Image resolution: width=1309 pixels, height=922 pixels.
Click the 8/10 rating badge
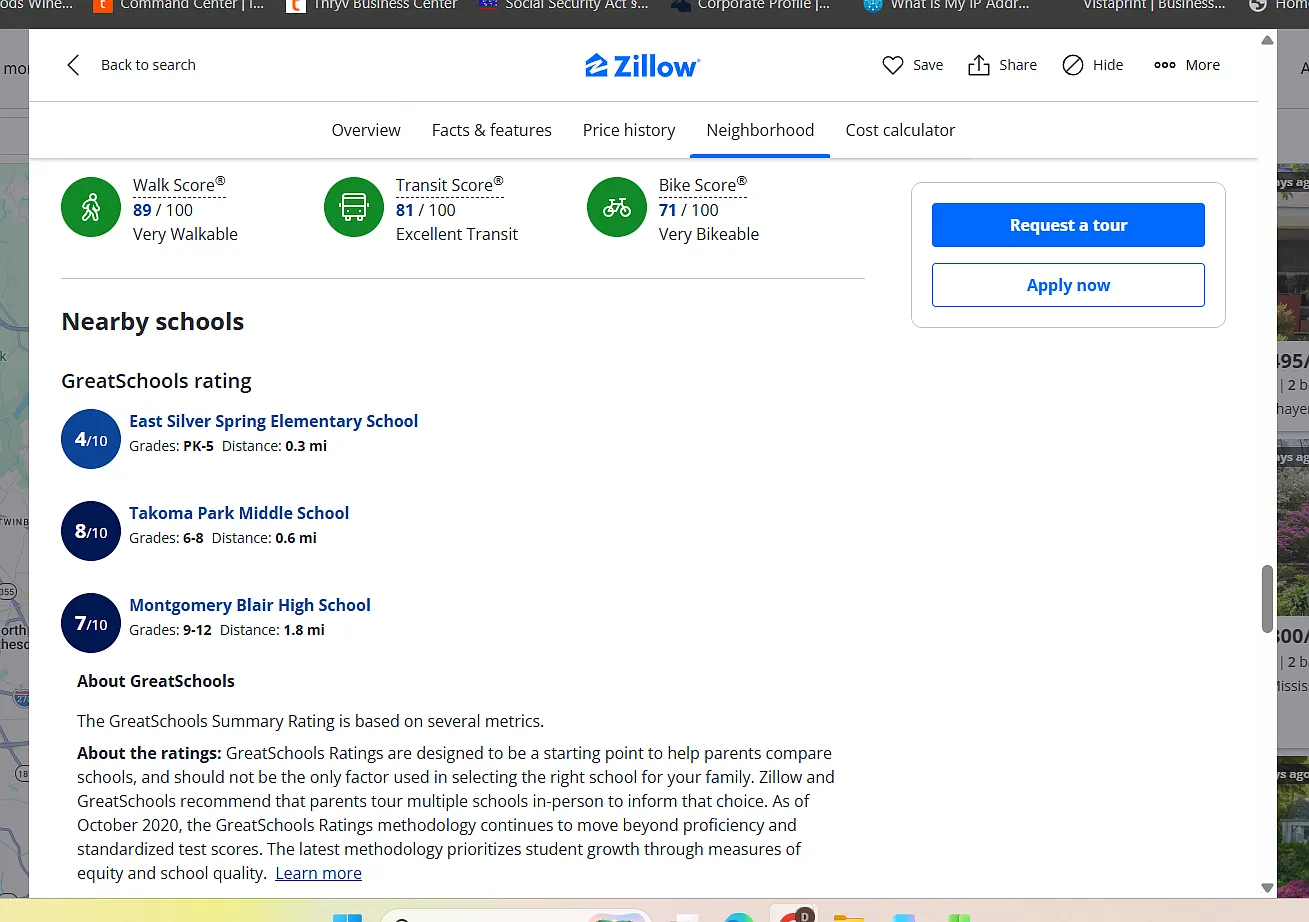tap(91, 531)
